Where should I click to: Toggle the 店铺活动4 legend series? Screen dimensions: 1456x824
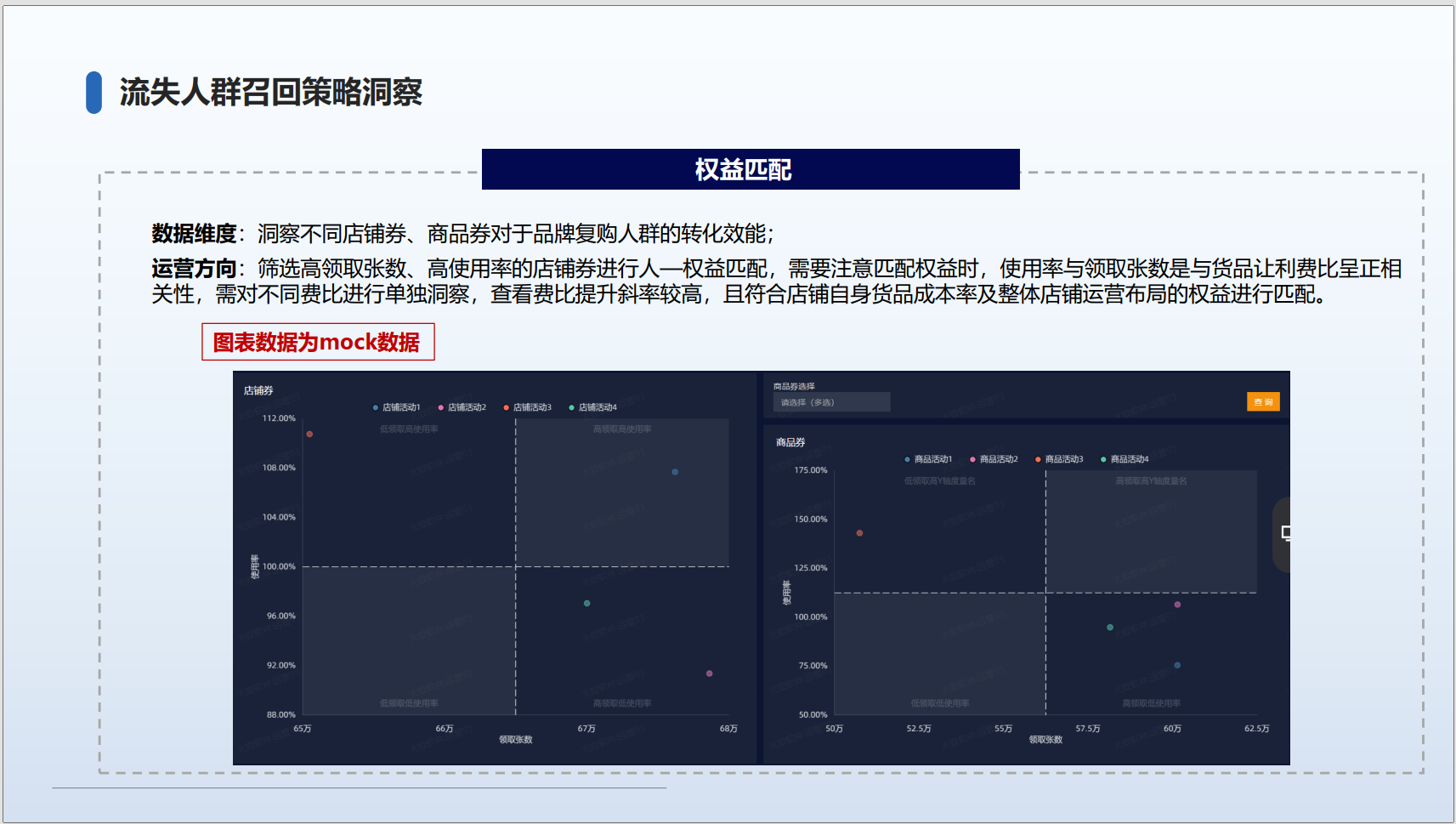[x=592, y=407]
